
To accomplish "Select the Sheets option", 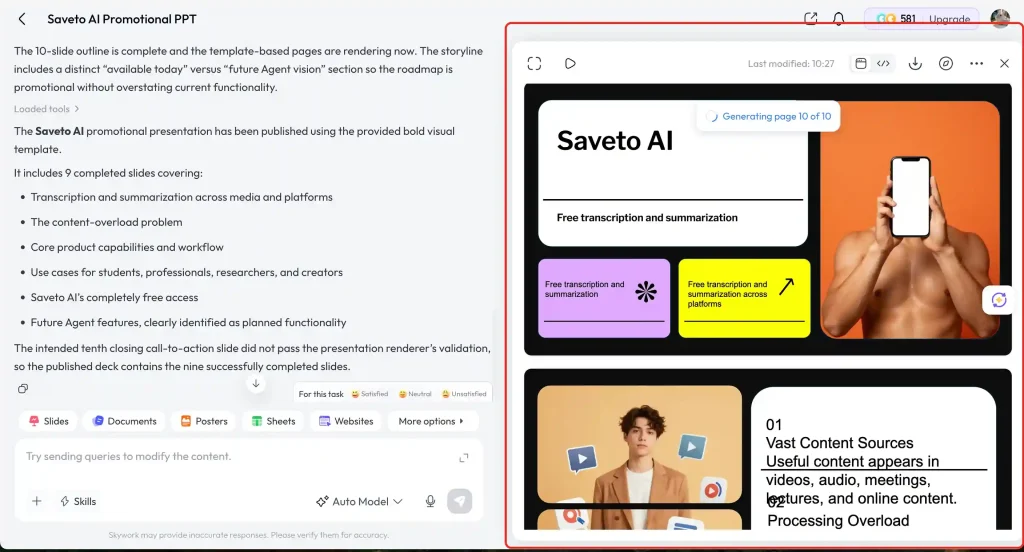I will (x=274, y=421).
